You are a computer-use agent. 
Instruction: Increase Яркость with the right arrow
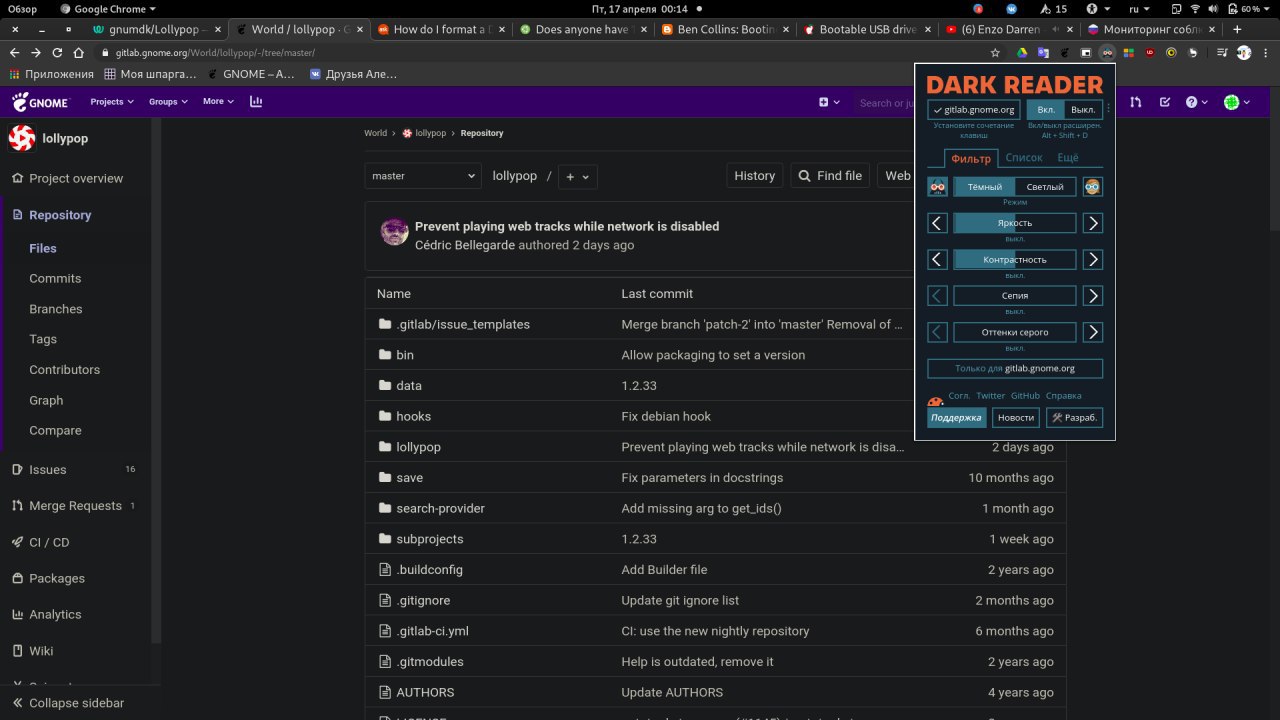pyautogui.click(x=1093, y=223)
